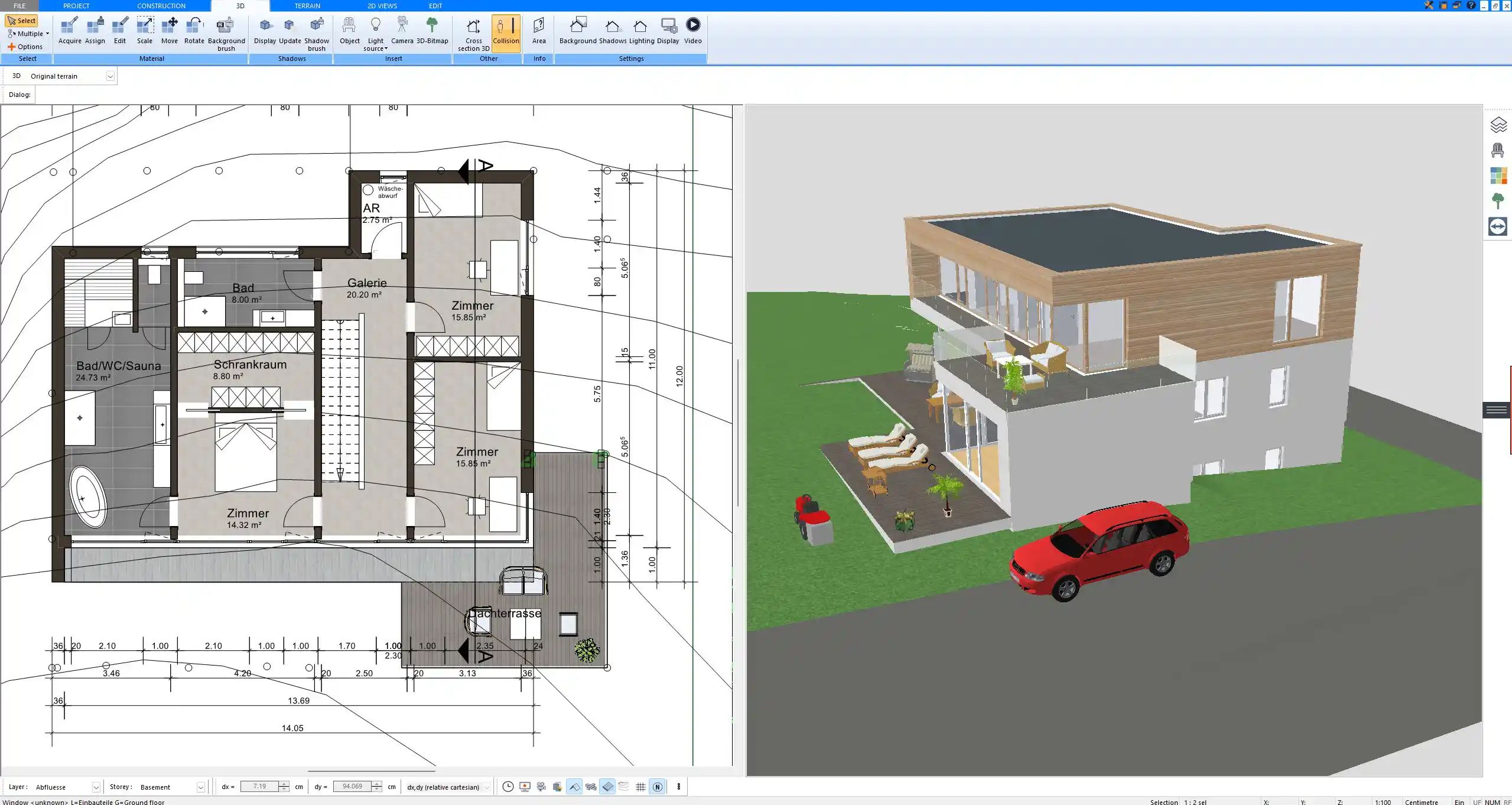Switch to the TERRAIN tab
The width and height of the screenshot is (1512, 805).
[x=307, y=5]
